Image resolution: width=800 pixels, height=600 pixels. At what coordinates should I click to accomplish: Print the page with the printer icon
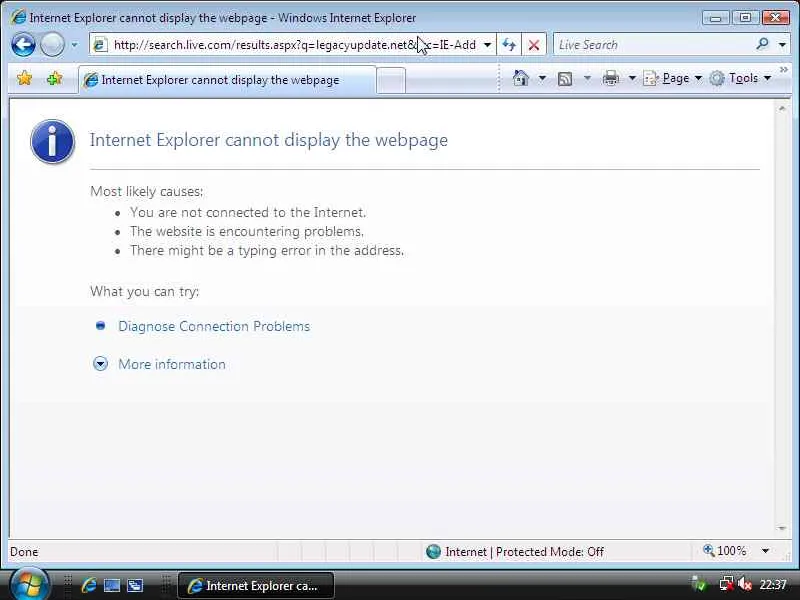tap(611, 79)
